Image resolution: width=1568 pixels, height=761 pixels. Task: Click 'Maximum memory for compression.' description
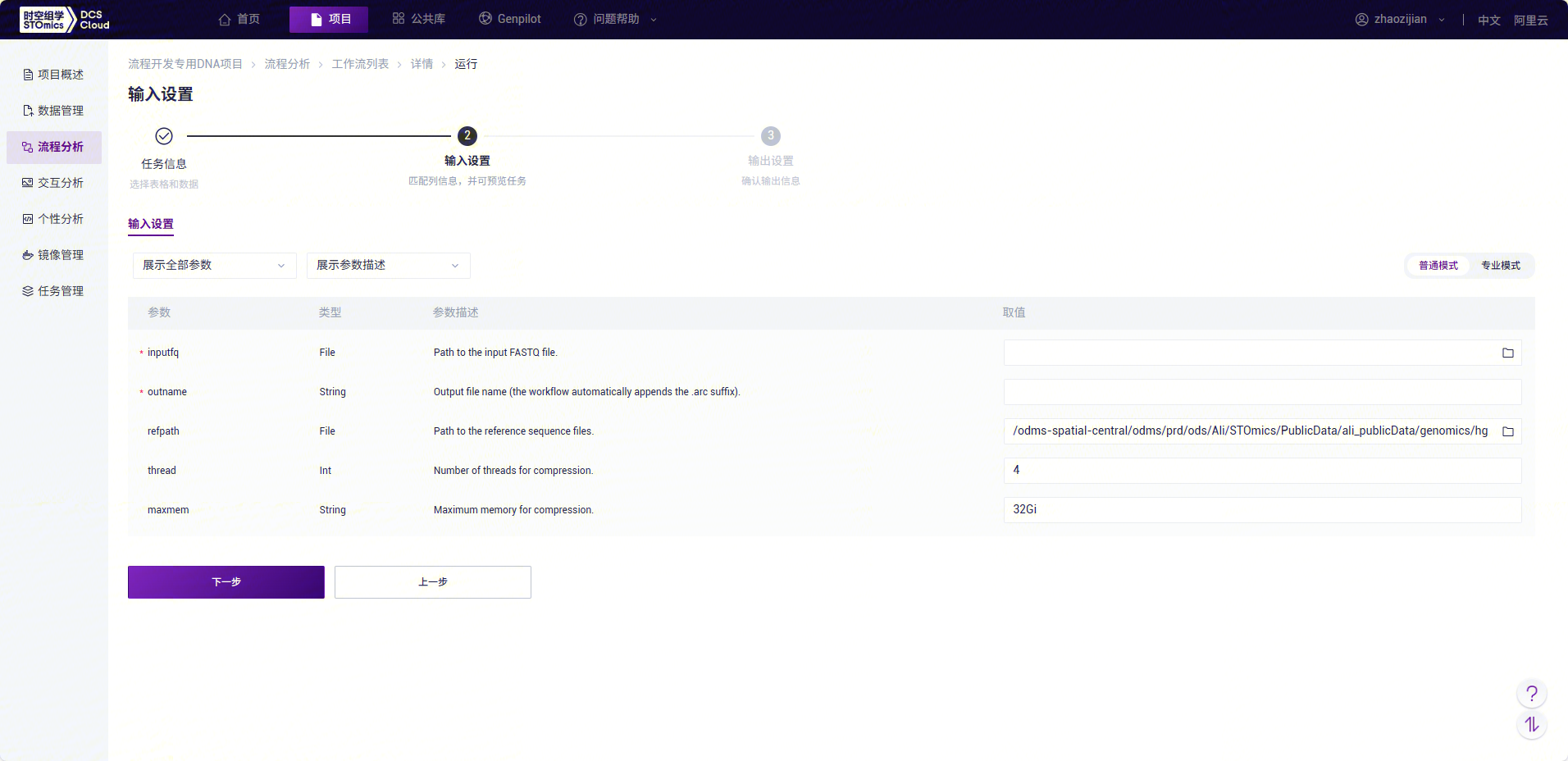coord(513,510)
